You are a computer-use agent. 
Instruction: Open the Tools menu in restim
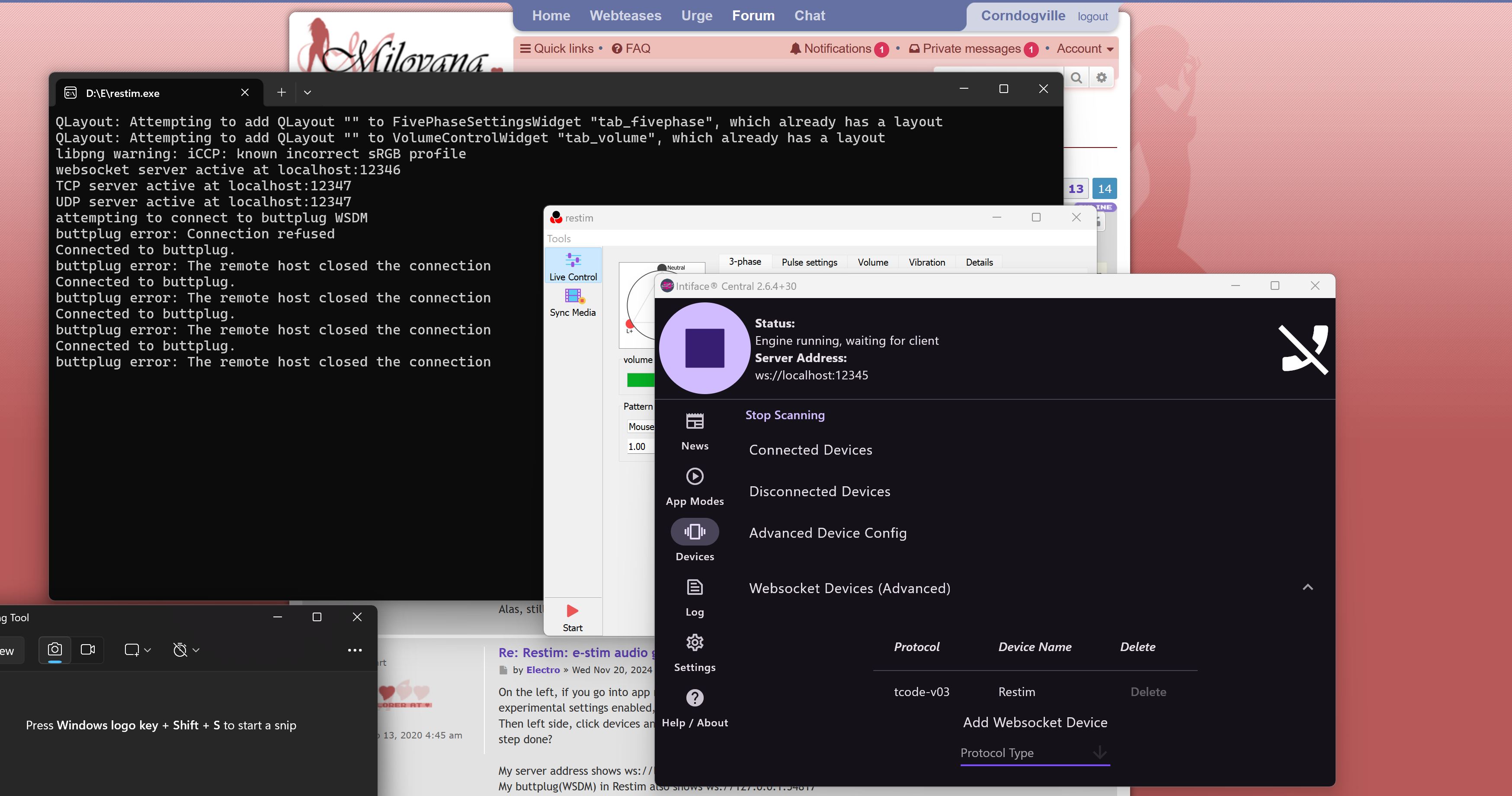coord(559,238)
